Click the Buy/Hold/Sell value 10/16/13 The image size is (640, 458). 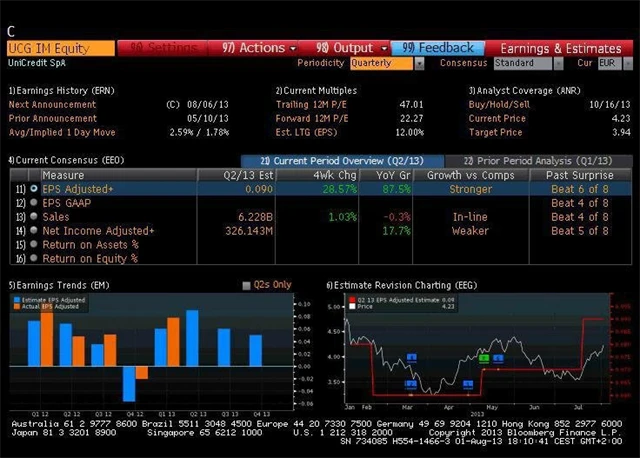point(610,104)
